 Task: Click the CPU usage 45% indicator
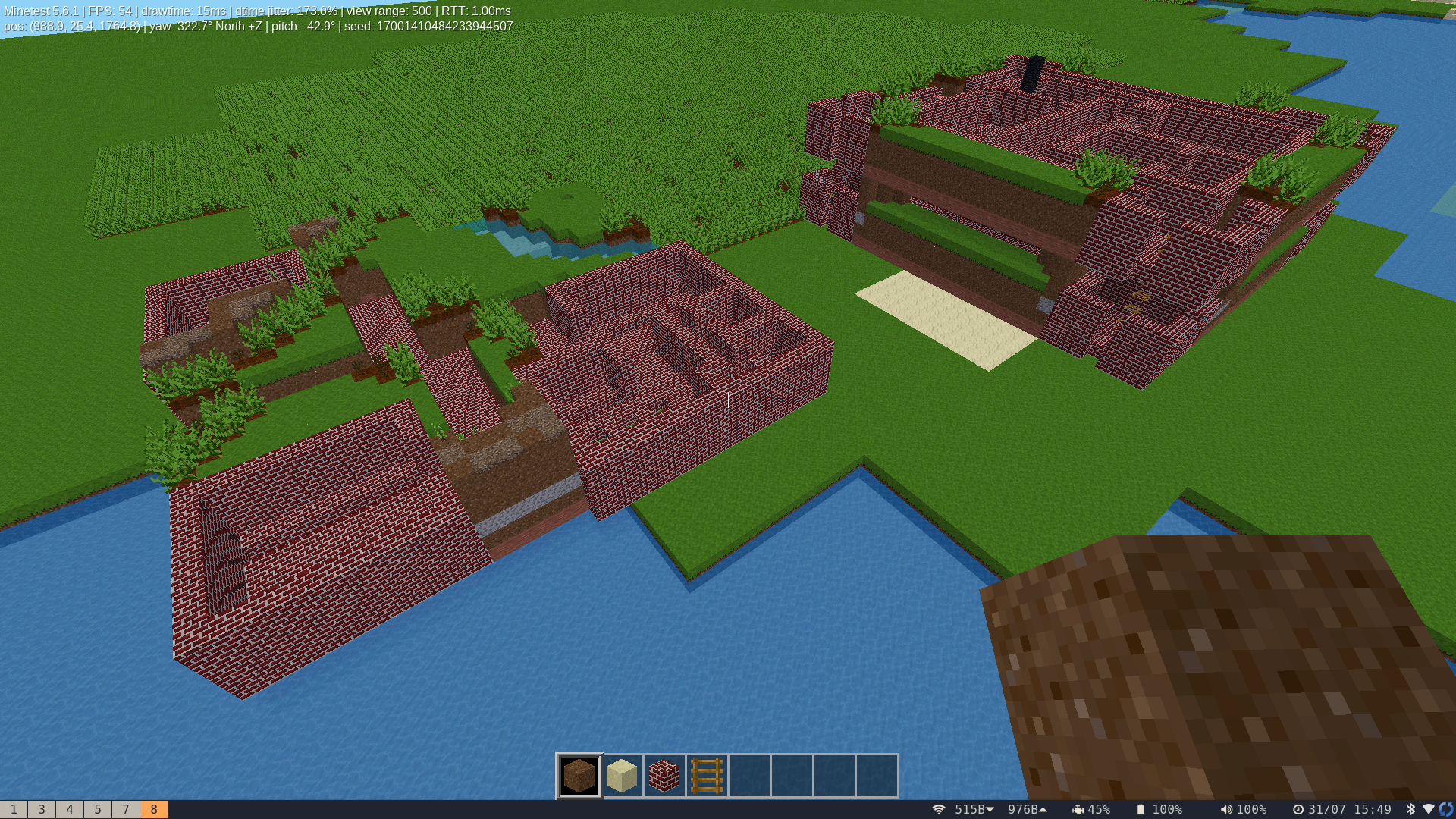1091,809
